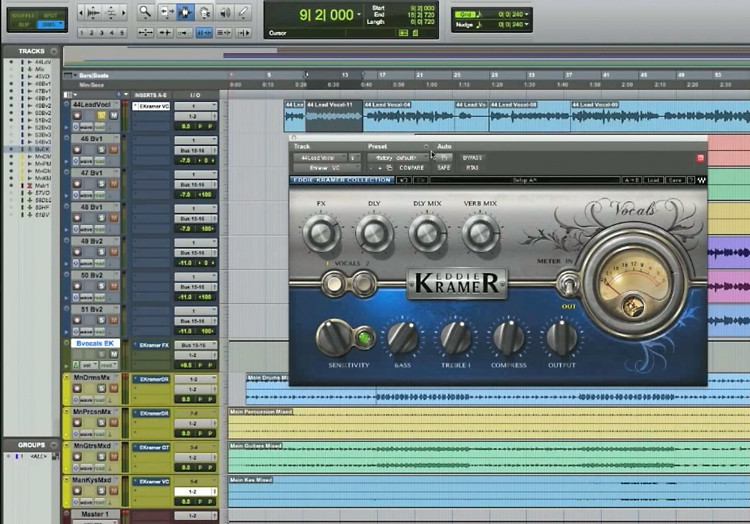Click plugin automation SAFE button
Viewport: 750px width, 524px height.
coord(444,168)
